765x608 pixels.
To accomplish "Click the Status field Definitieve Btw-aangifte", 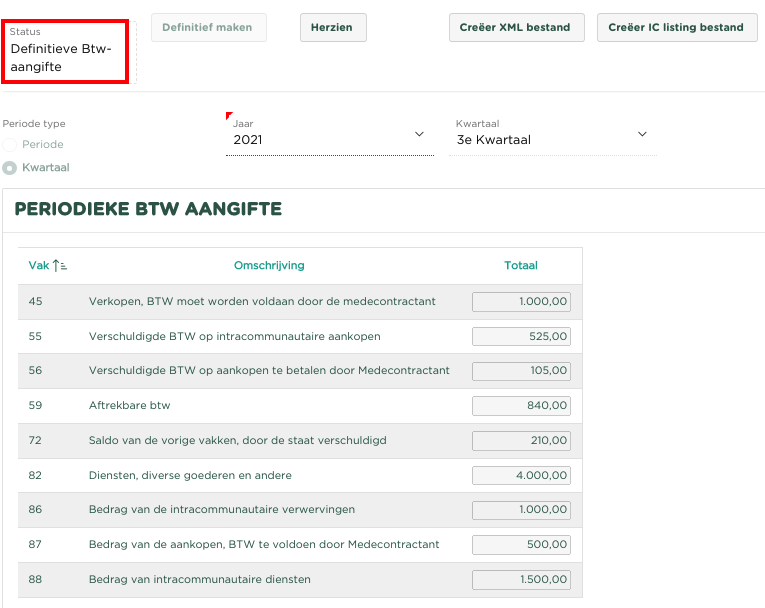I will (68, 50).
